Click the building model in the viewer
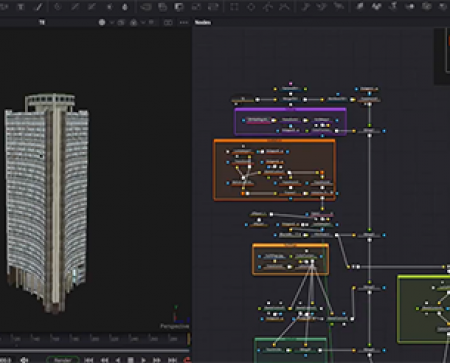The image size is (450, 363). click(47, 203)
